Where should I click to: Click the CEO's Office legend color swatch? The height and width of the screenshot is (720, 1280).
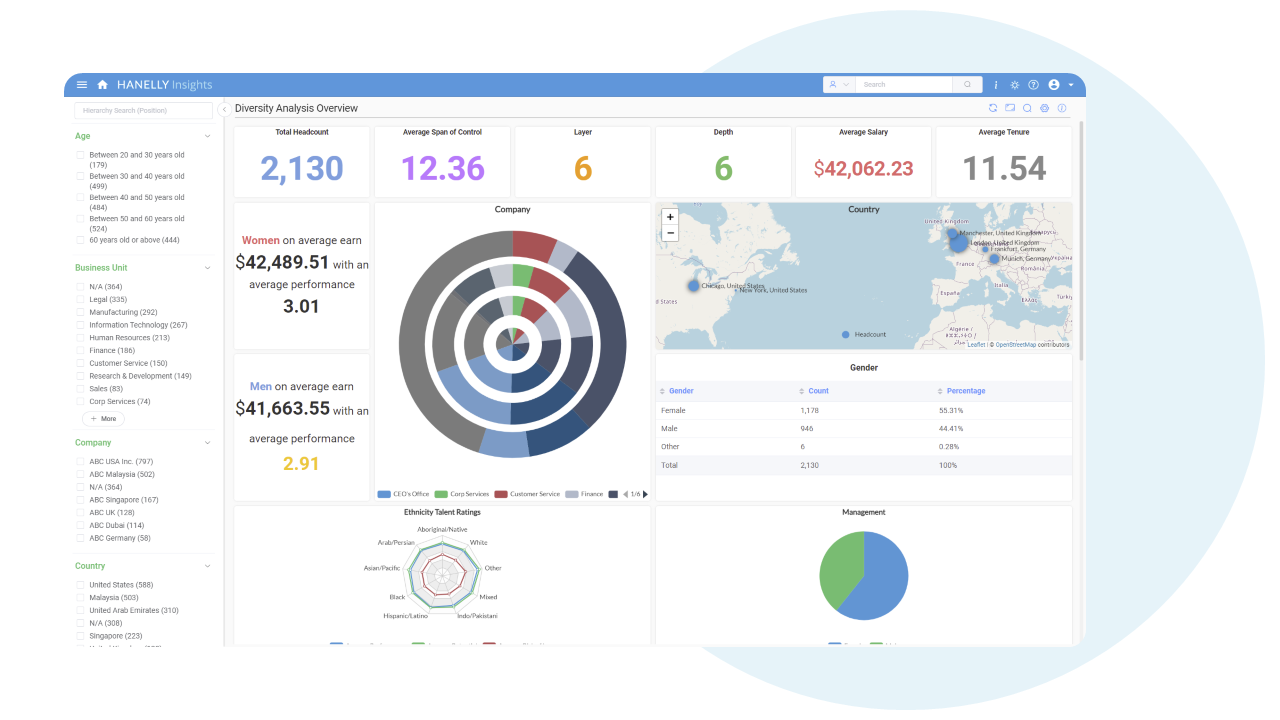coord(383,493)
